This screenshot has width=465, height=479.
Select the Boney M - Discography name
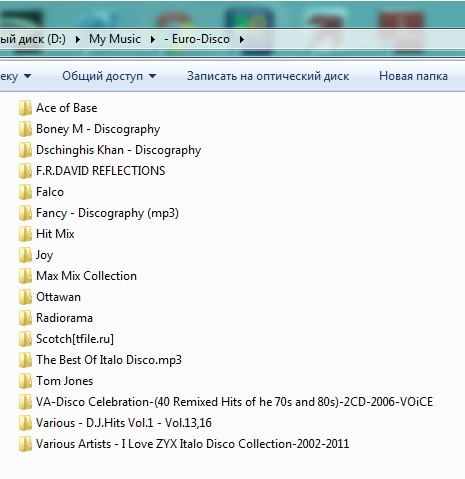coord(98,129)
